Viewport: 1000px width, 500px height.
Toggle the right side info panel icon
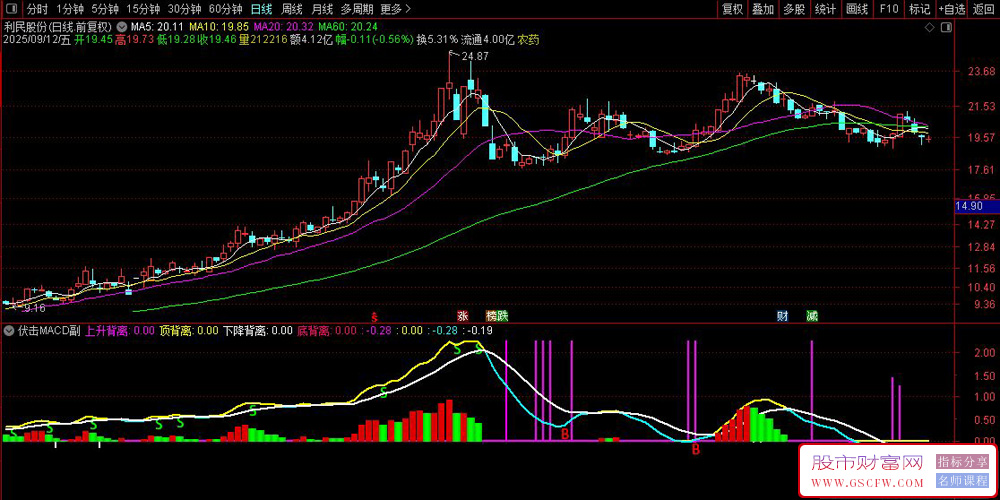click(x=947, y=27)
